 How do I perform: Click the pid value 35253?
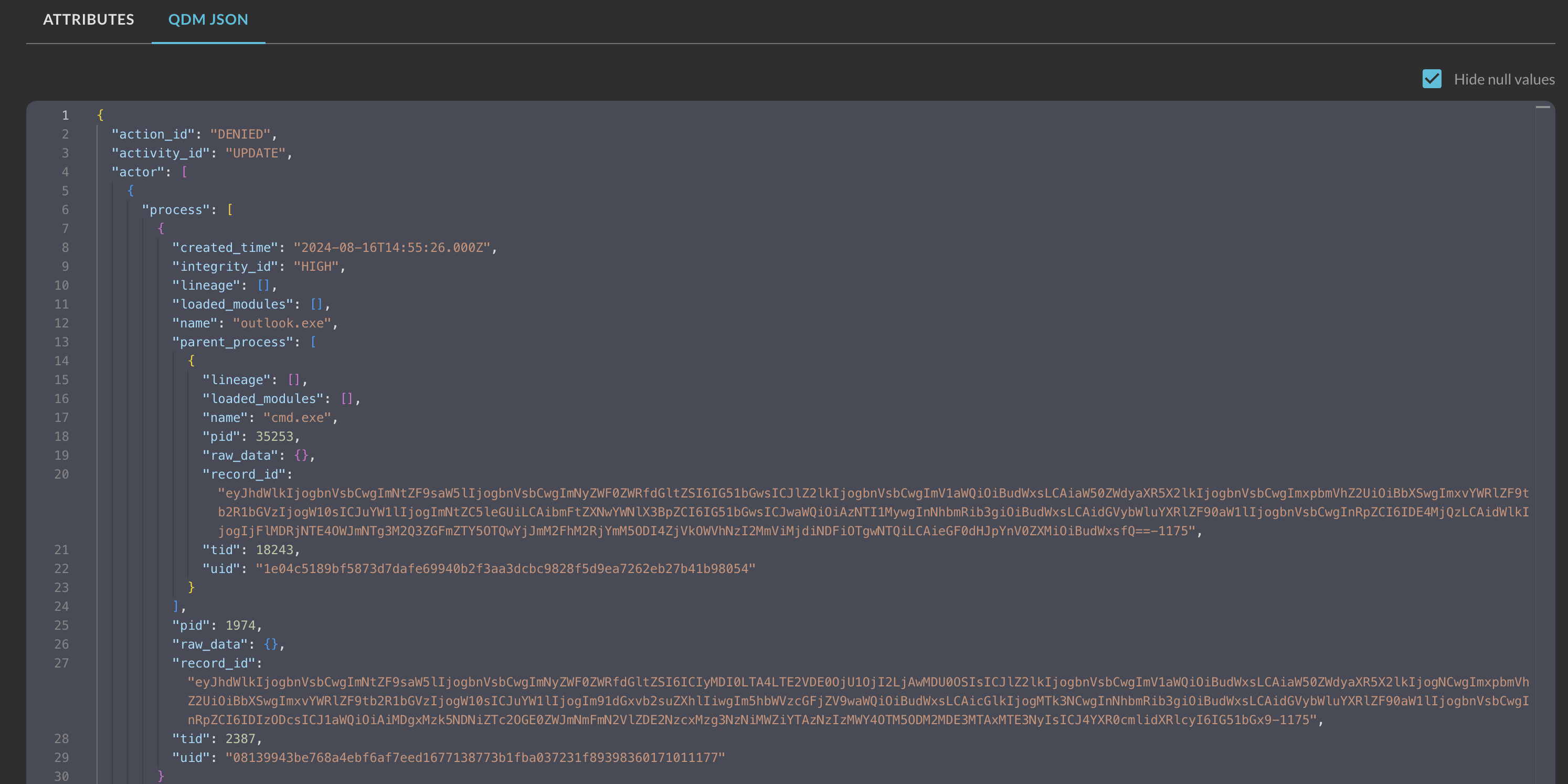pyautogui.click(x=274, y=437)
